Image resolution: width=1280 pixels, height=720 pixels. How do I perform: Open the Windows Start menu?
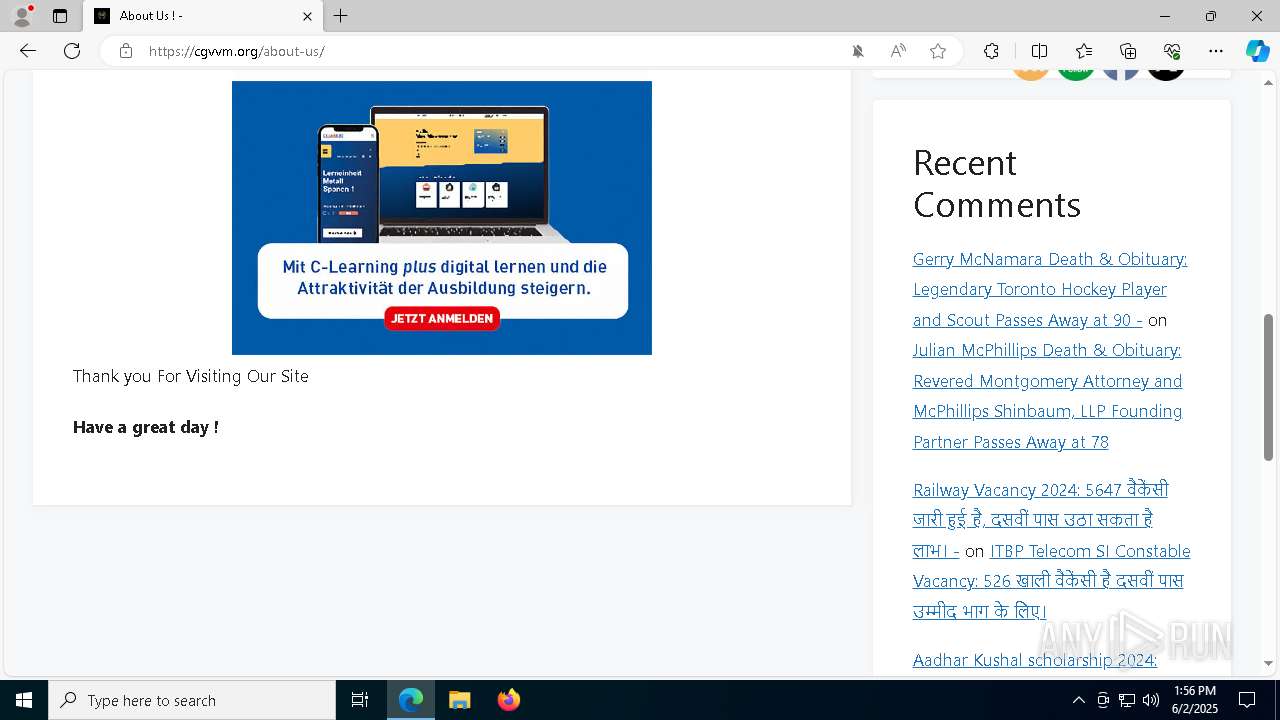click(x=24, y=700)
